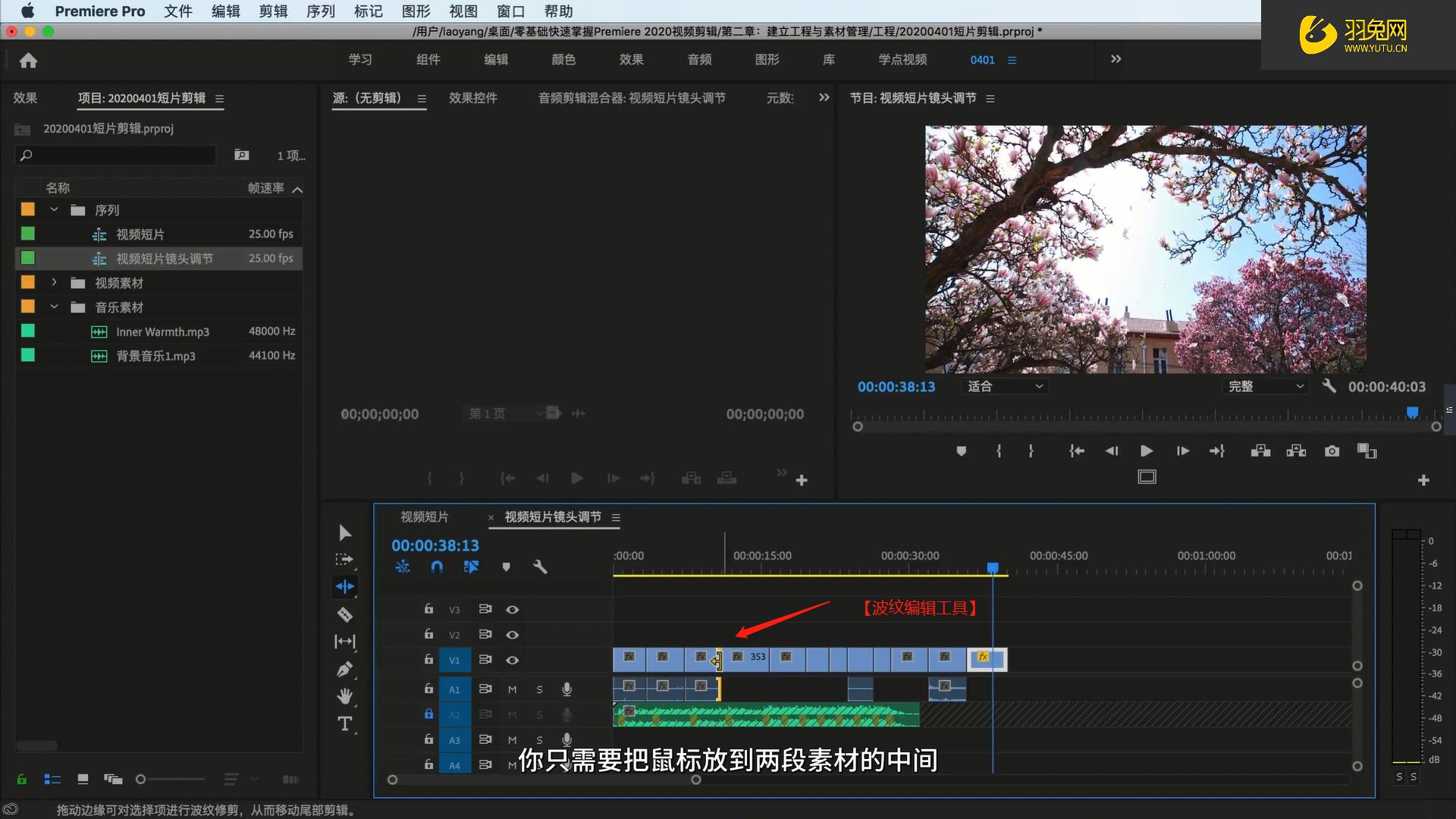
Task: Click the project search field
Action: tap(115, 155)
